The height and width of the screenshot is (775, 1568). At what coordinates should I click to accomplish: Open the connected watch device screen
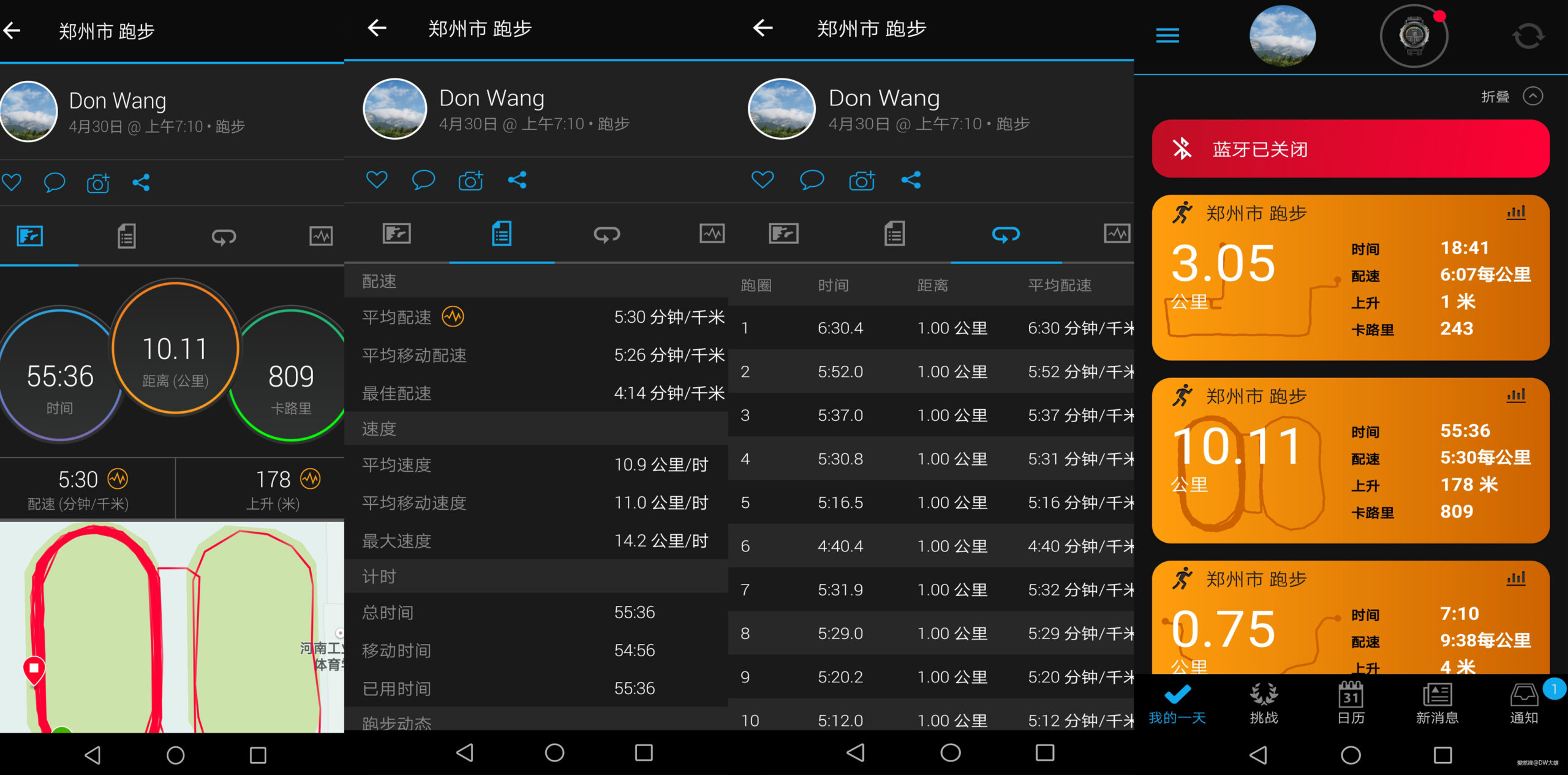click(x=1414, y=35)
